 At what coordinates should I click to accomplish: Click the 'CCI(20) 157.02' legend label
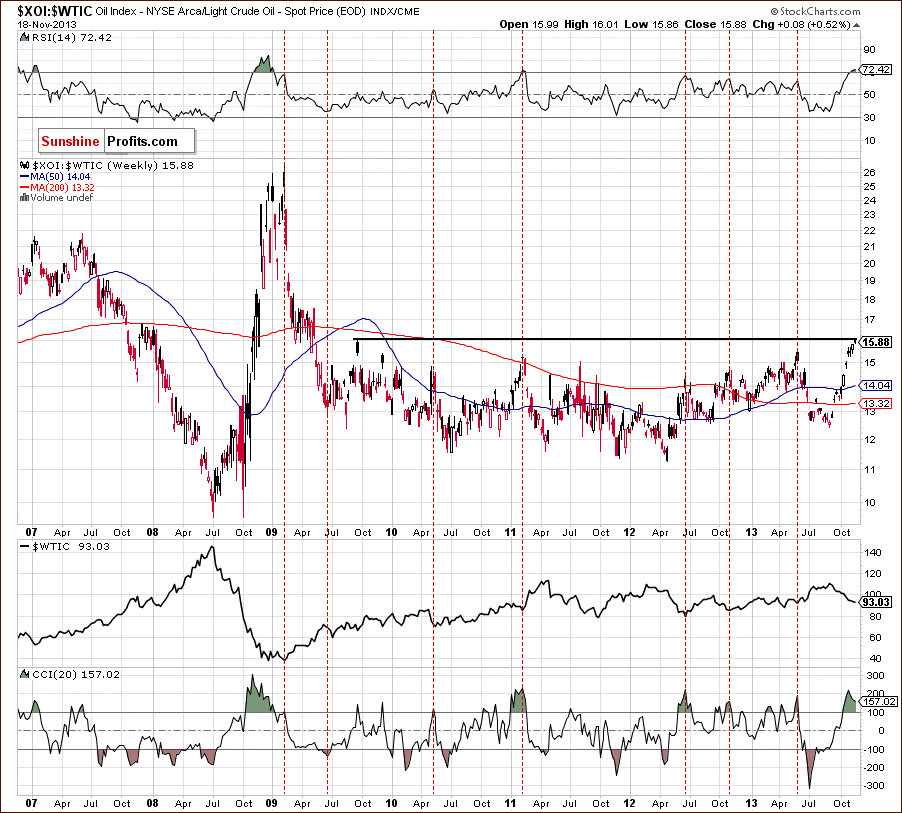tap(76, 674)
